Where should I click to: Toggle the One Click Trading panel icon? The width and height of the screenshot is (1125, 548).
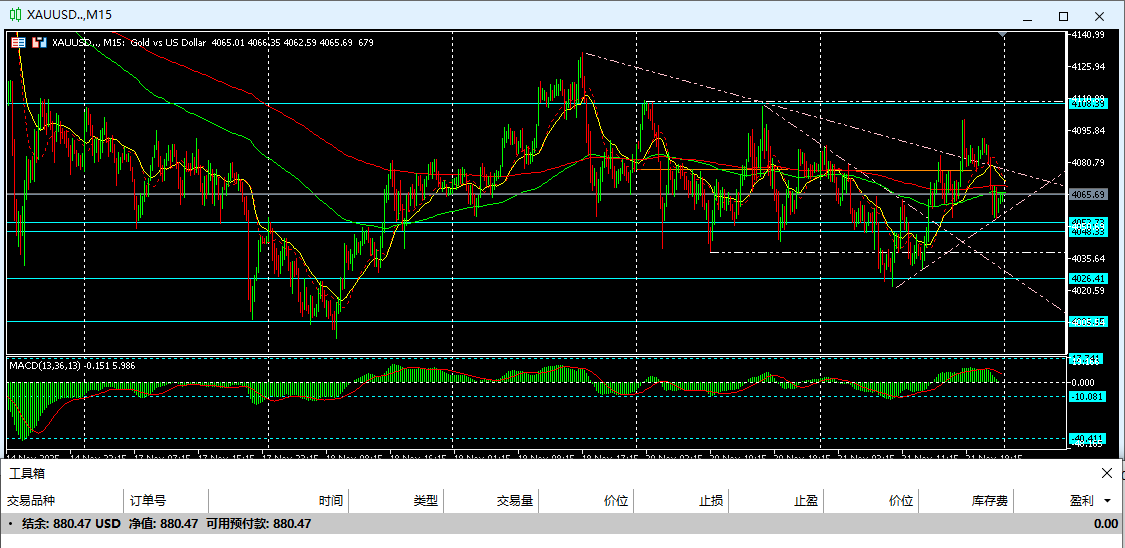pos(18,42)
